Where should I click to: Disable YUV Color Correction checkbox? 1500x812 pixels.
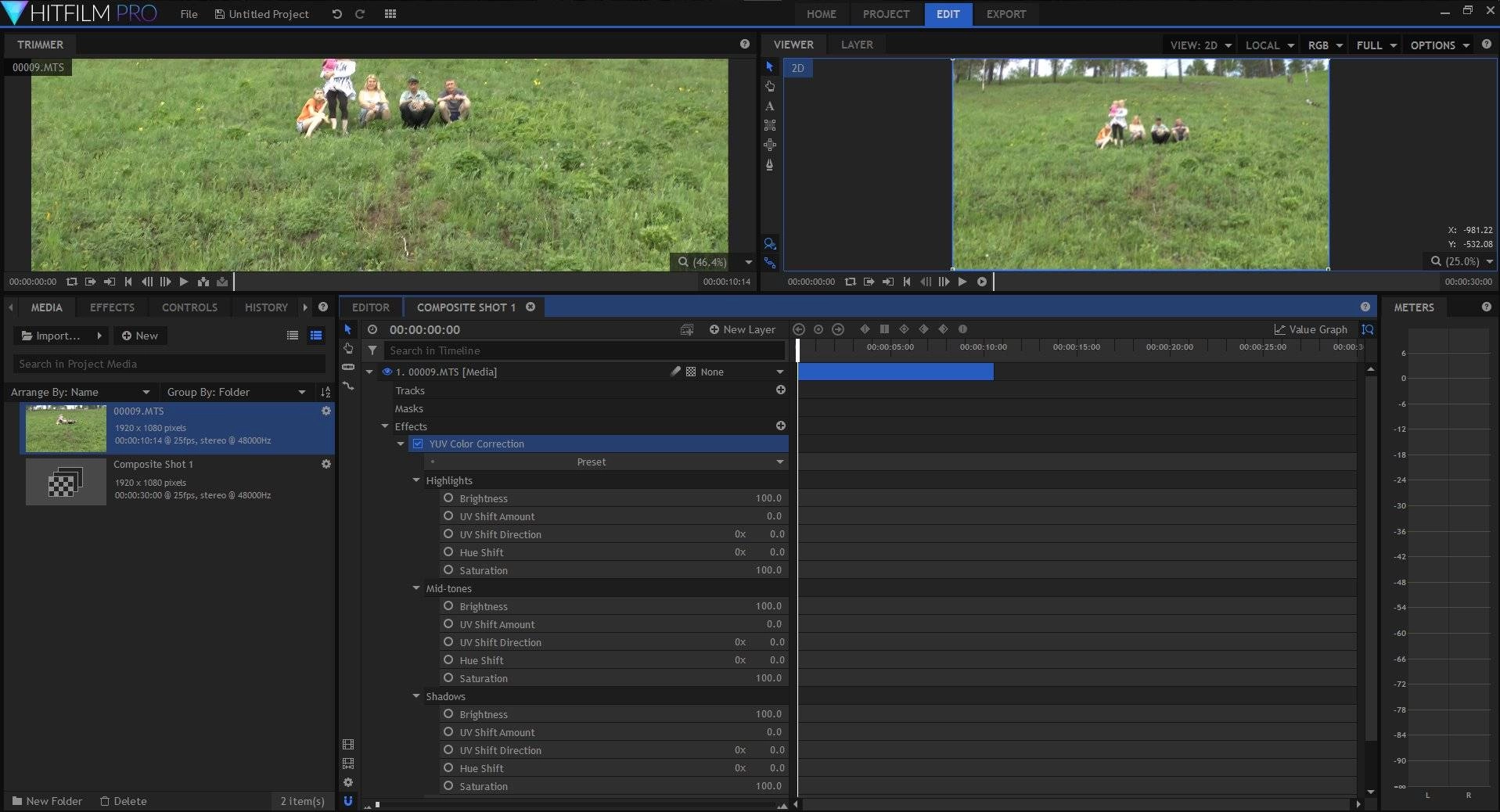point(418,444)
